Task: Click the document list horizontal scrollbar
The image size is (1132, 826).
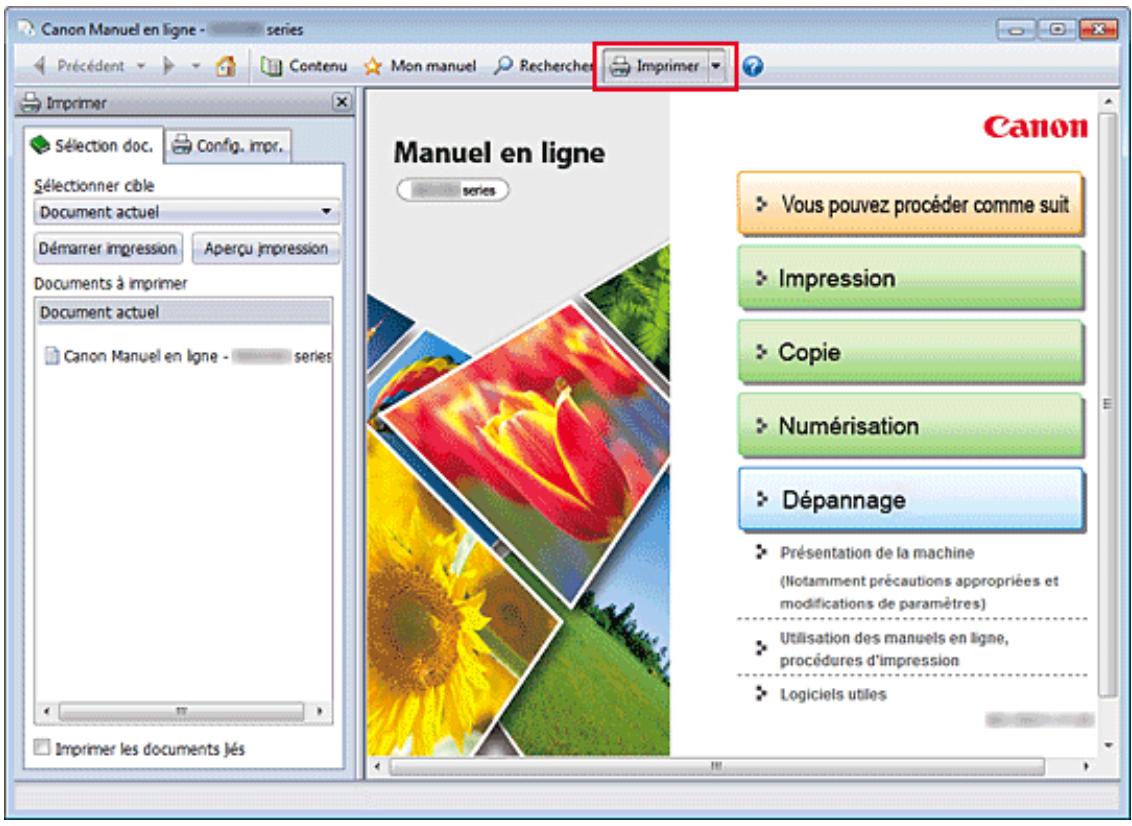Action: coord(182,711)
